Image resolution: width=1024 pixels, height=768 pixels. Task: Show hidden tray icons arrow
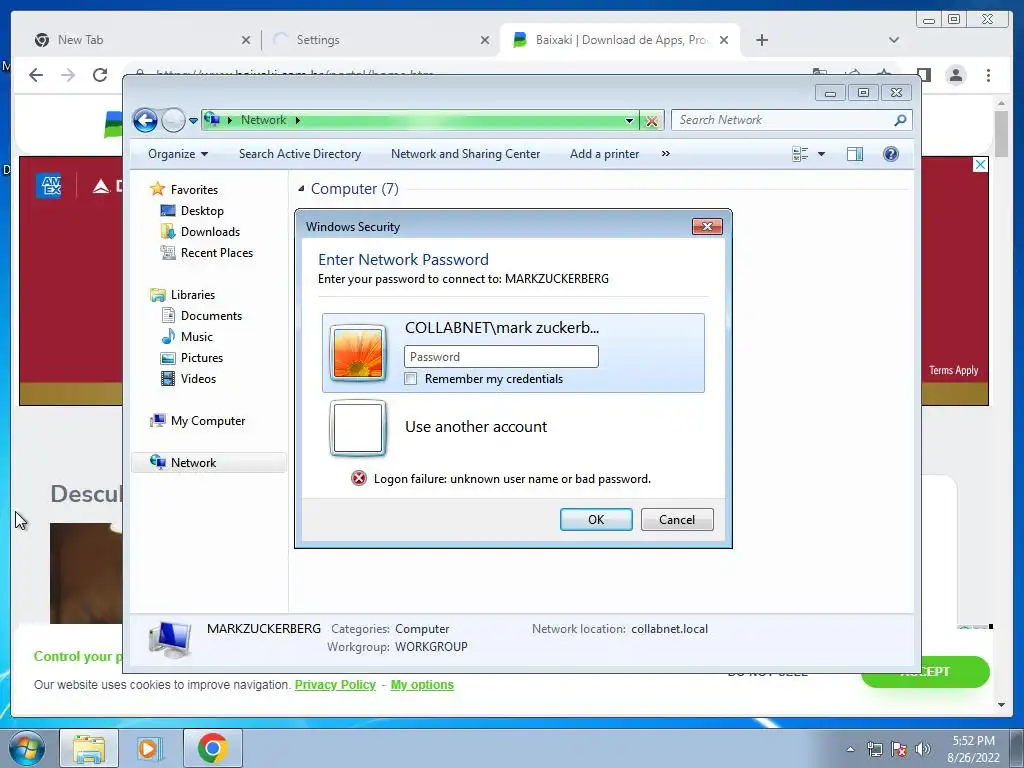[x=850, y=750]
